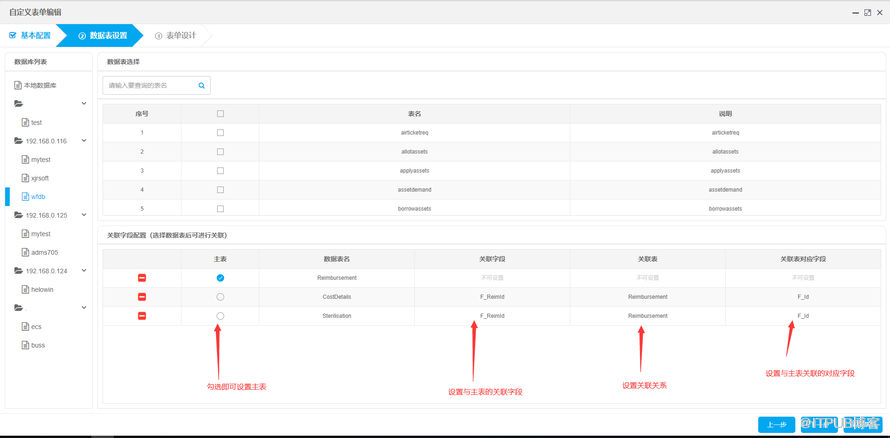
Task: Select 本地数据库 in database list
Action: (40, 85)
